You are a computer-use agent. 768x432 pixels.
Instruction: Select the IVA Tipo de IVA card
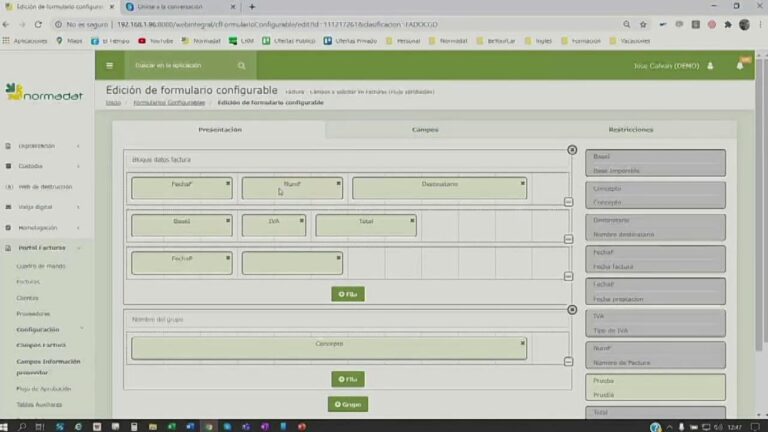click(655, 323)
